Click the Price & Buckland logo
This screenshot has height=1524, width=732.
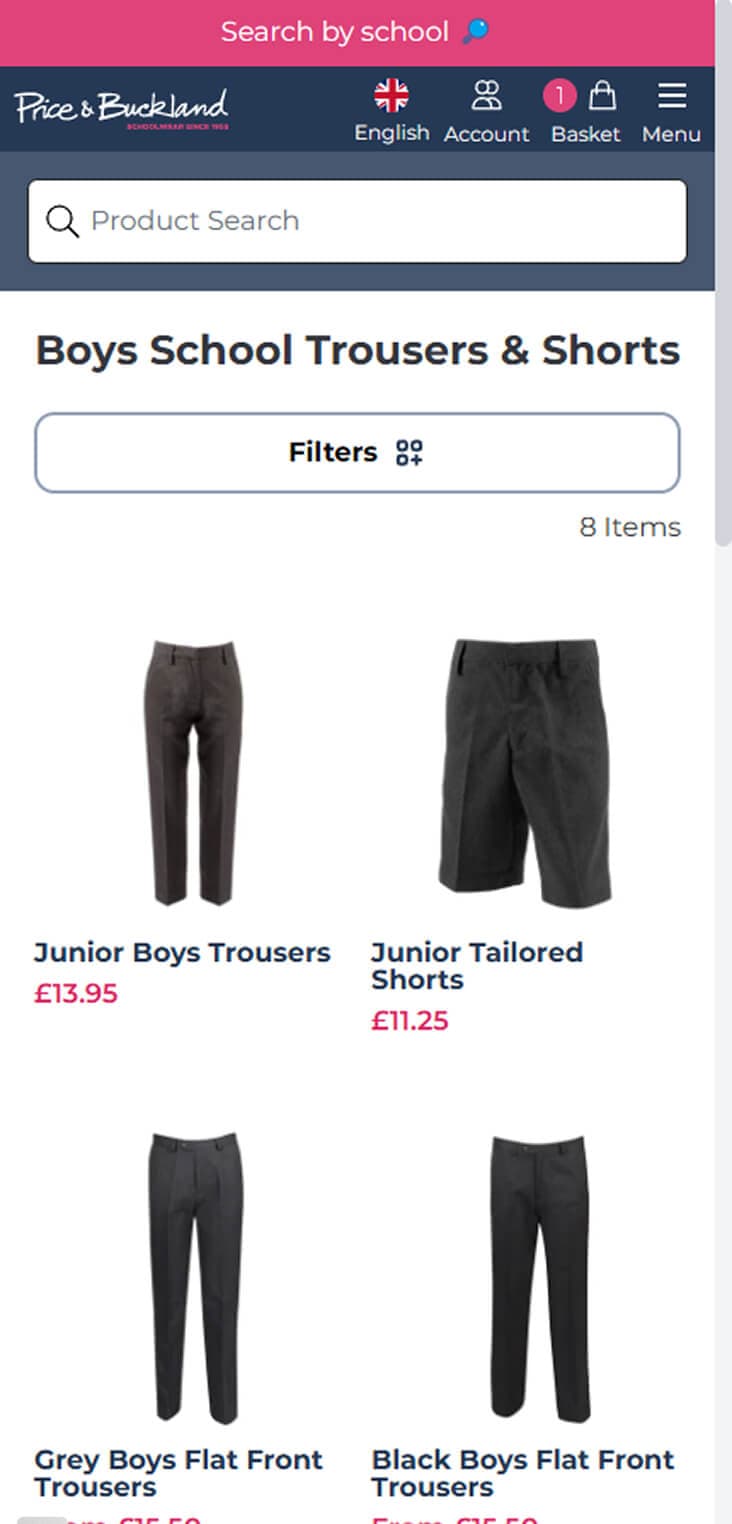pyautogui.click(x=121, y=108)
